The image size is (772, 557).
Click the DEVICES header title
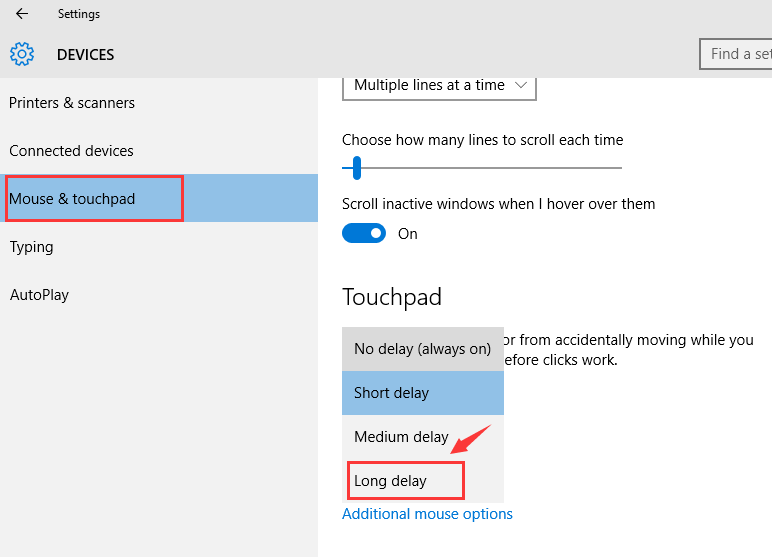click(x=86, y=55)
